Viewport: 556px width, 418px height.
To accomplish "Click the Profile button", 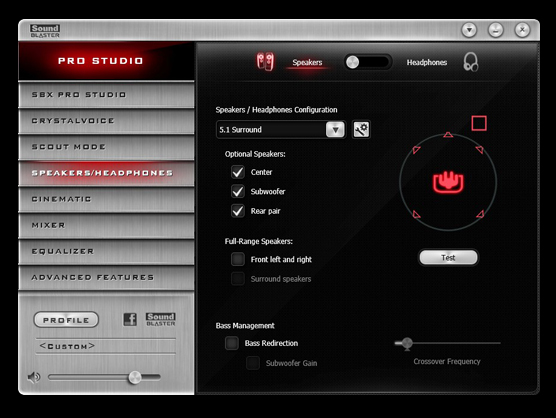I will coord(66,320).
